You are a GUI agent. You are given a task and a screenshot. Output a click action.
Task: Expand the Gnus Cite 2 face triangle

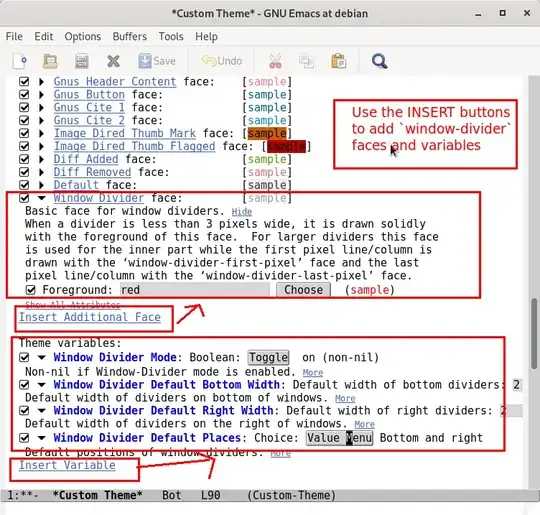tap(41, 120)
